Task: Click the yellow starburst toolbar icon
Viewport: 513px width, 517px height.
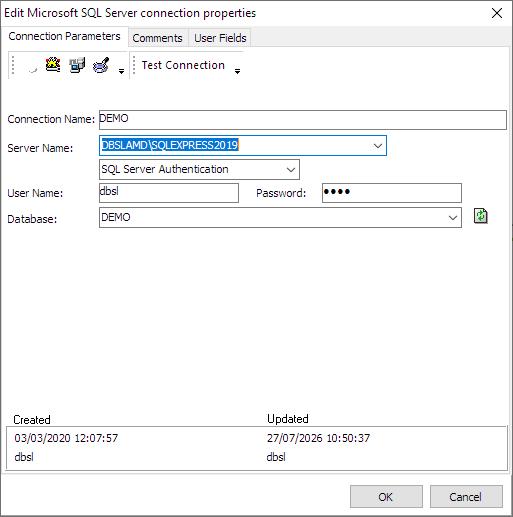Action: click(x=53, y=65)
